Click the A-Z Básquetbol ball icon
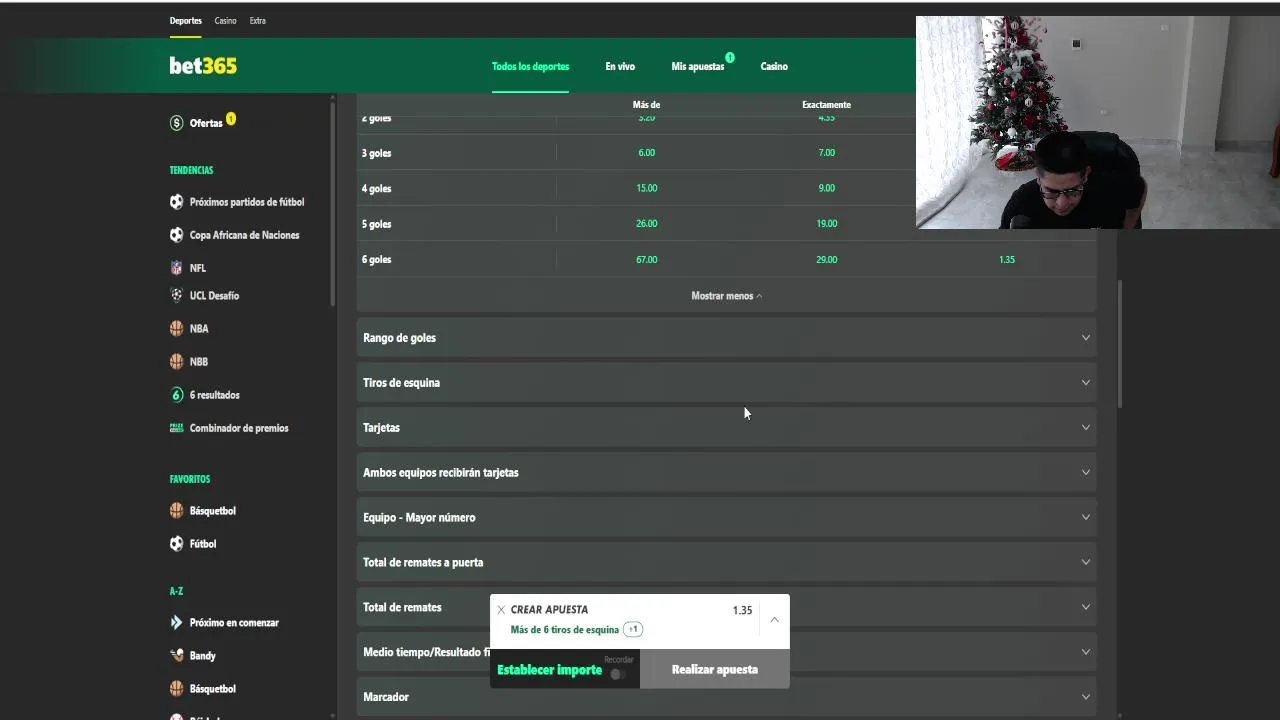This screenshot has width=1280, height=720. [177, 689]
